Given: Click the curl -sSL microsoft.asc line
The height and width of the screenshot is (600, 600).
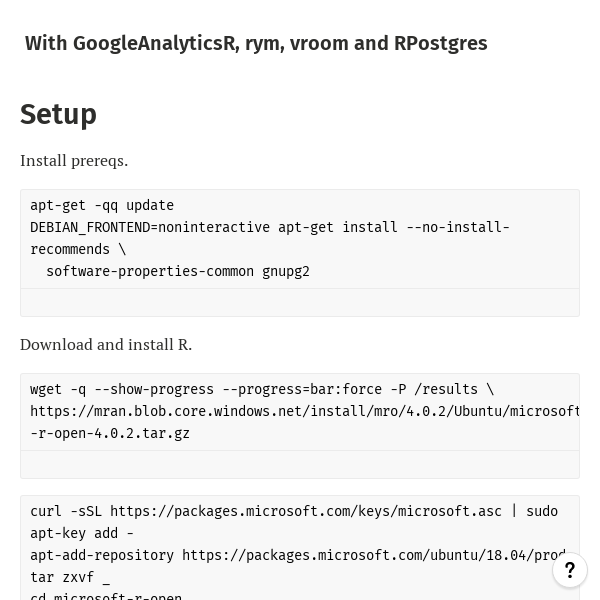Looking at the screenshot, I should (294, 512).
